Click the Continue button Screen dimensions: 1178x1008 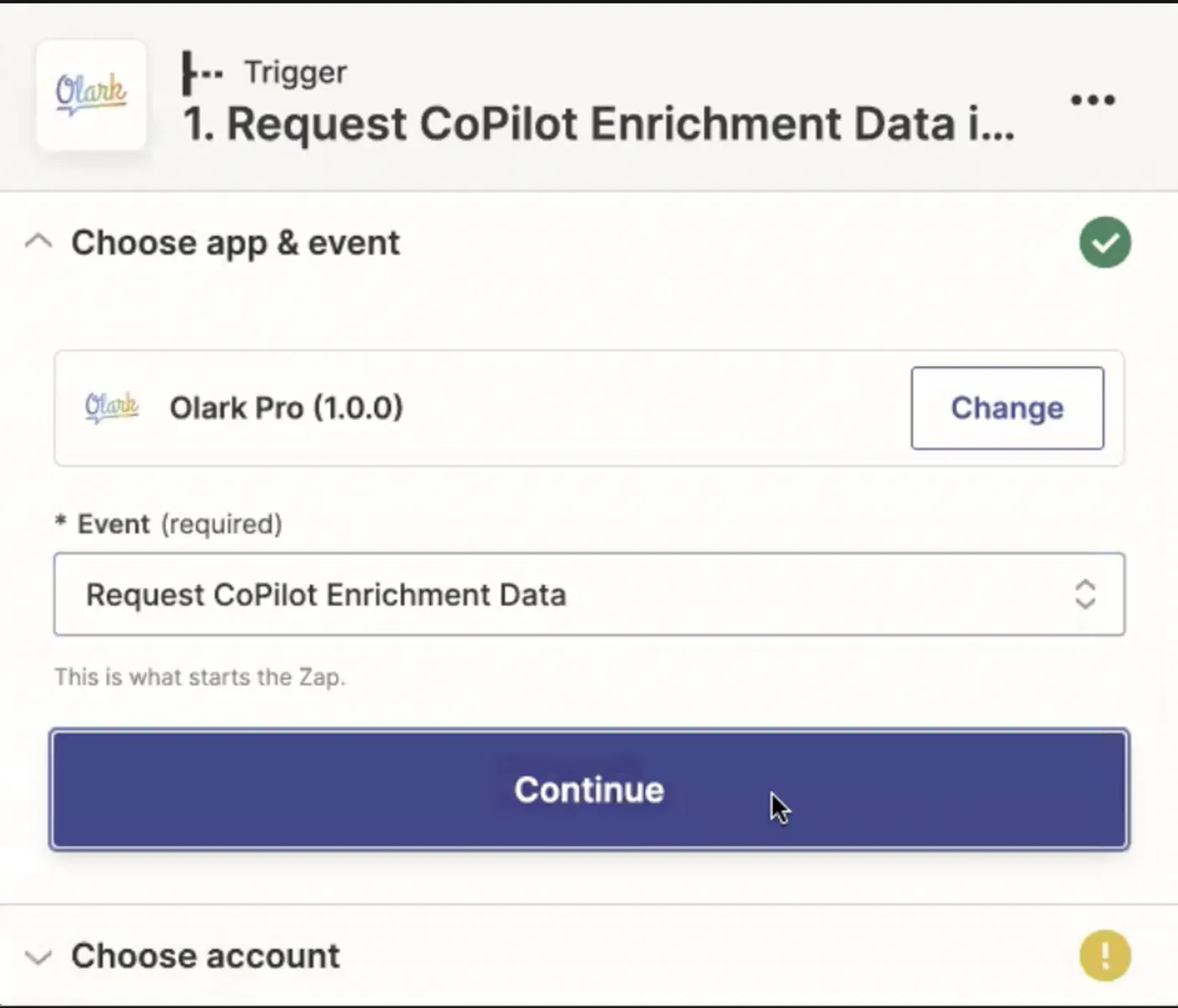(x=589, y=790)
